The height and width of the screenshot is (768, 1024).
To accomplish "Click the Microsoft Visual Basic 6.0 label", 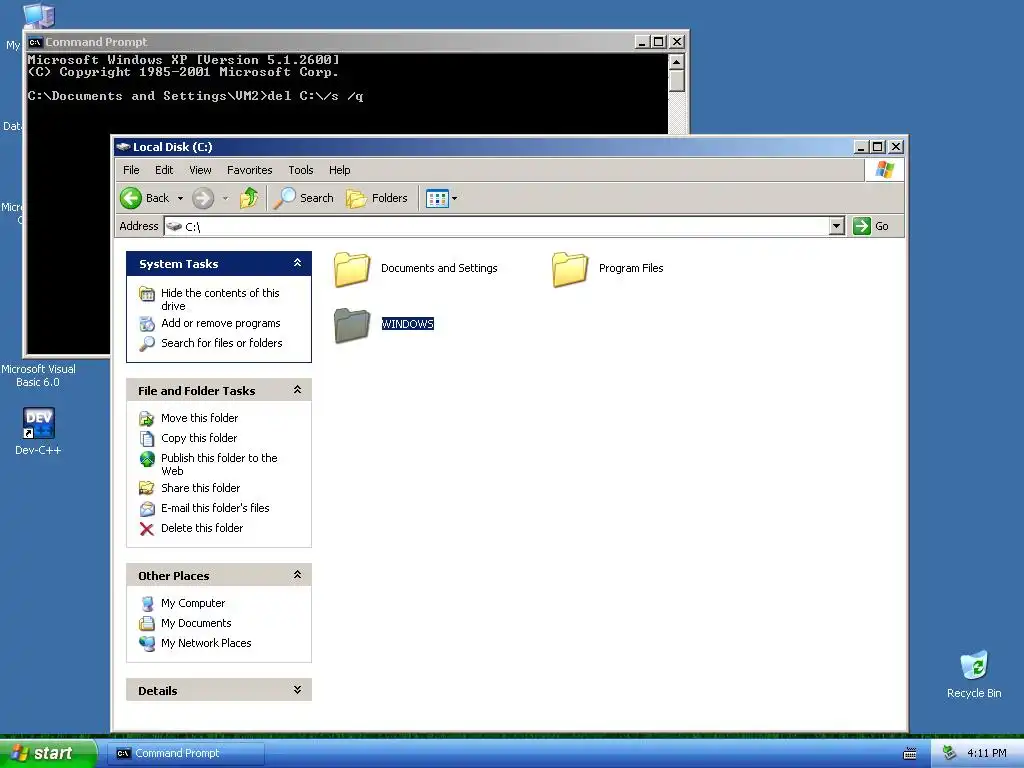I will [x=38, y=376].
